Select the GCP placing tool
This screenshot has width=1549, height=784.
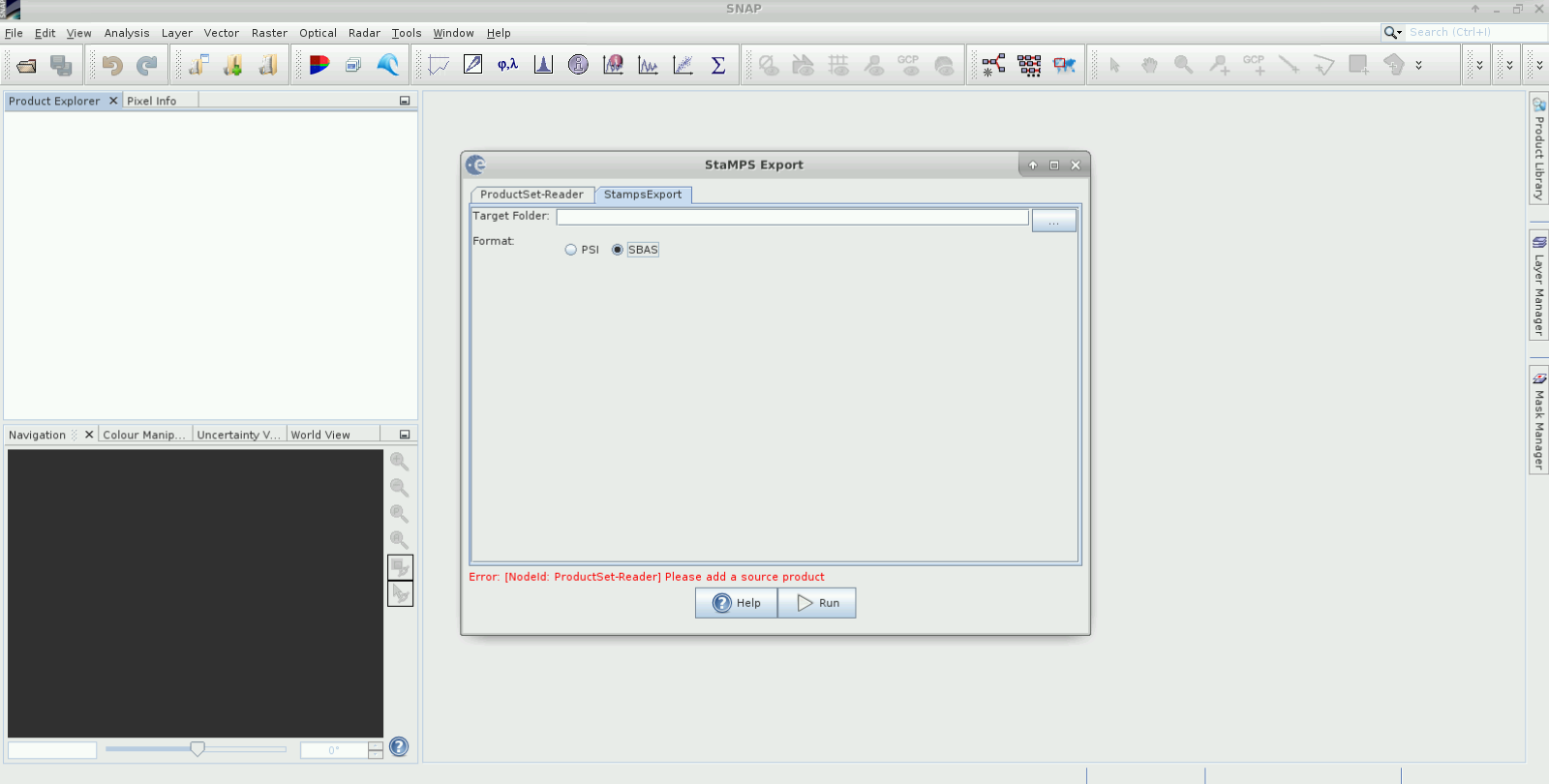[1254, 65]
